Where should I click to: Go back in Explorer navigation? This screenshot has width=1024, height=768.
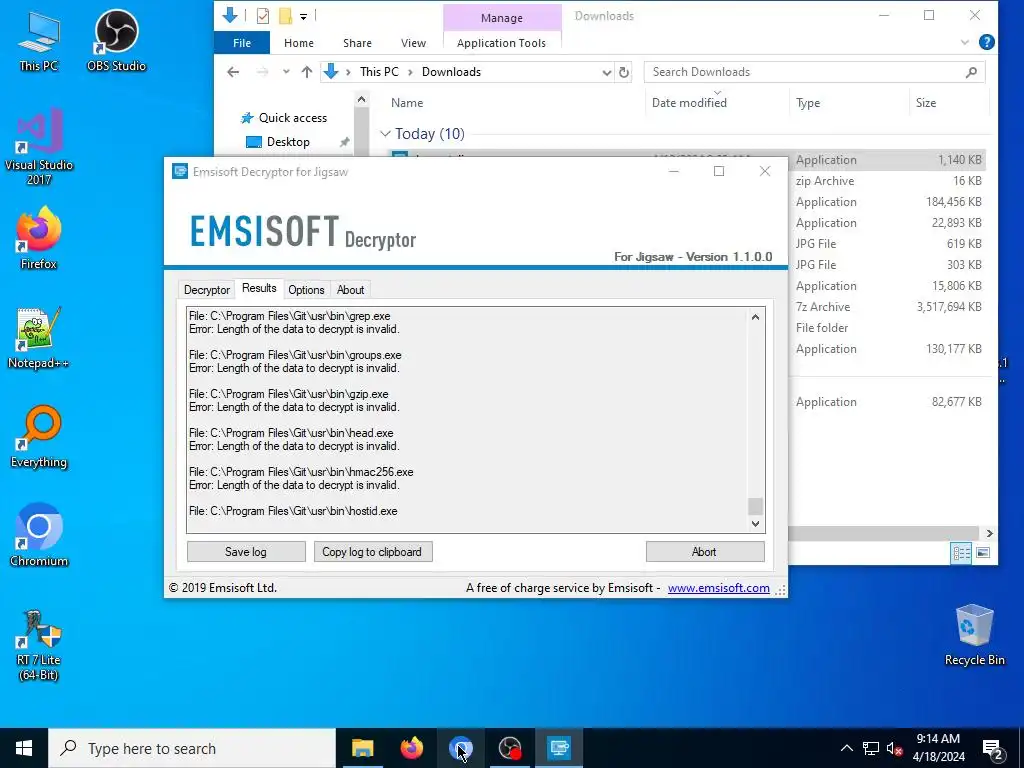pos(233,72)
